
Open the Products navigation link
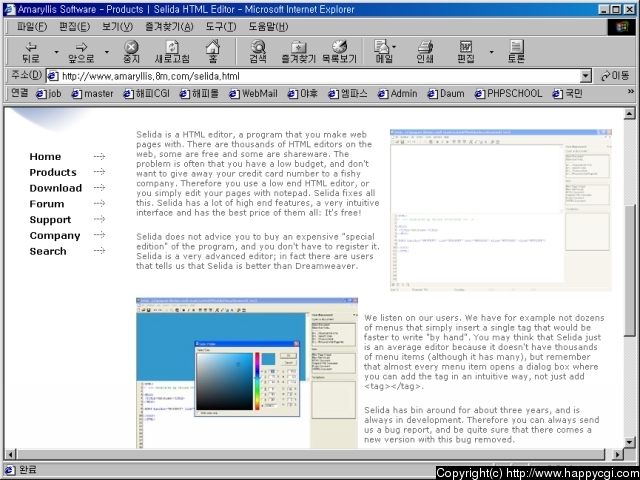(x=53, y=173)
